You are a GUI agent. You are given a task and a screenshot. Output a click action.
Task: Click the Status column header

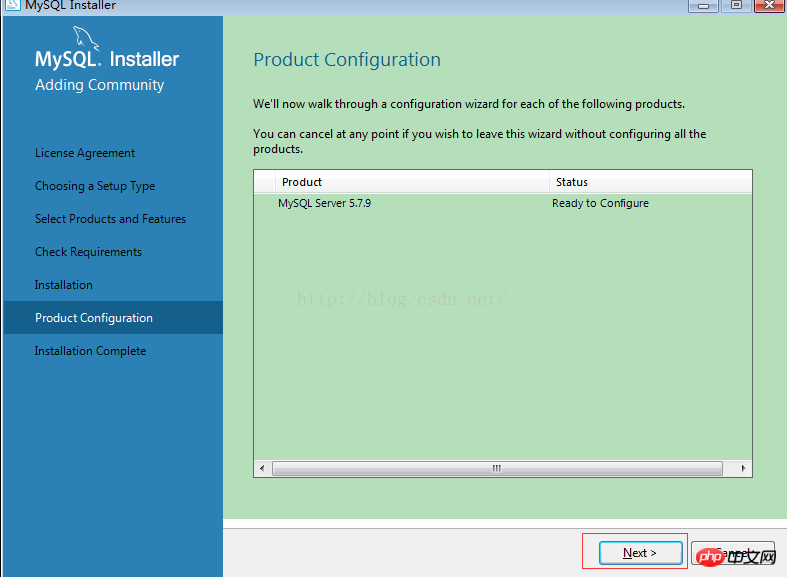click(650, 182)
